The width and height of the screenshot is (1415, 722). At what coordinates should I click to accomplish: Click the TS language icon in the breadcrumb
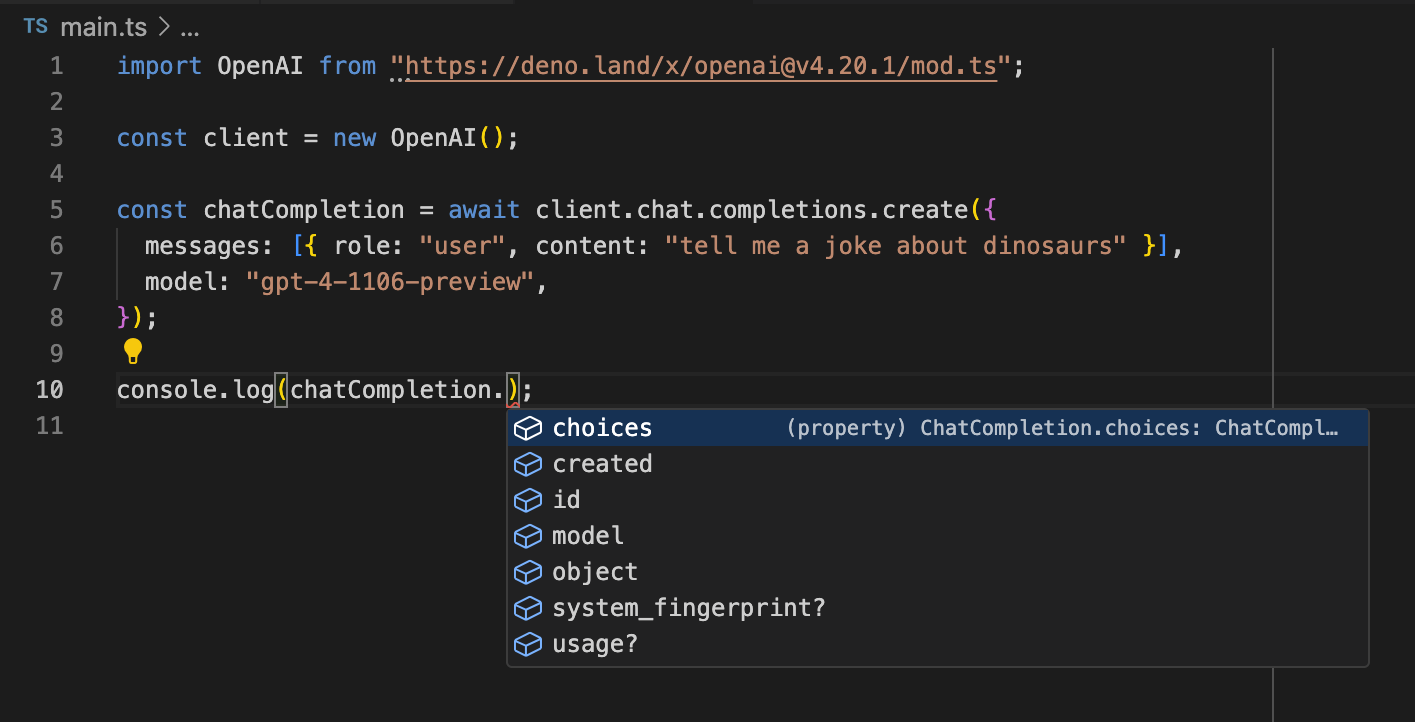[35, 27]
